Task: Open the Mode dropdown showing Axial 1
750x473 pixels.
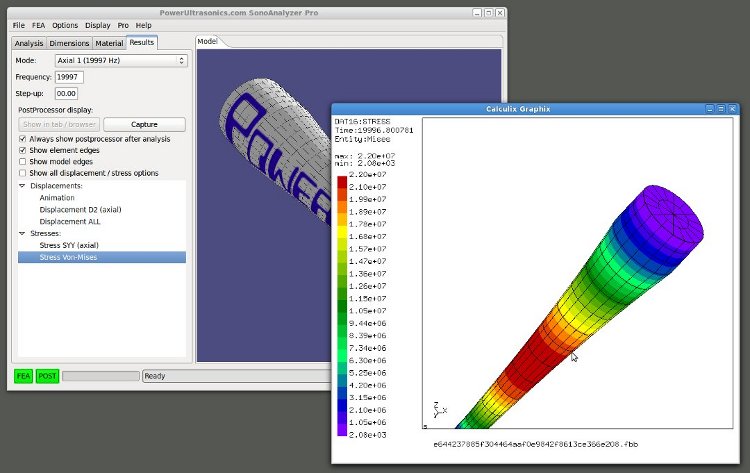Action: (121, 60)
